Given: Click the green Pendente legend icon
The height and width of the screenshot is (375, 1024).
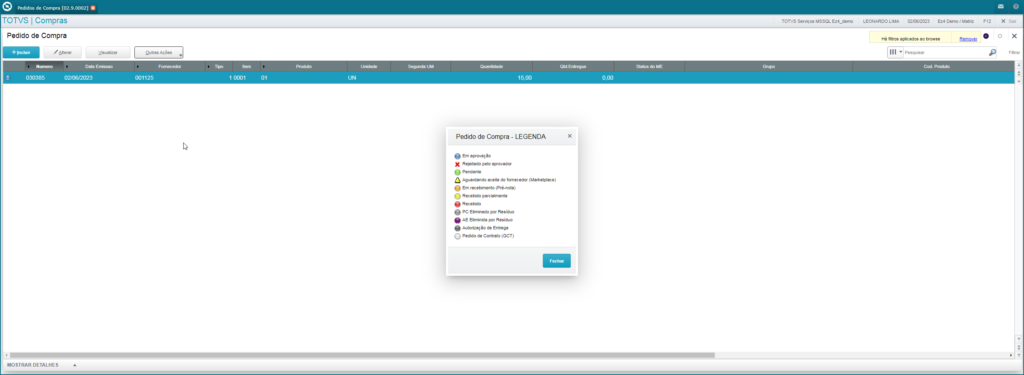Looking at the screenshot, I should click(x=457, y=172).
